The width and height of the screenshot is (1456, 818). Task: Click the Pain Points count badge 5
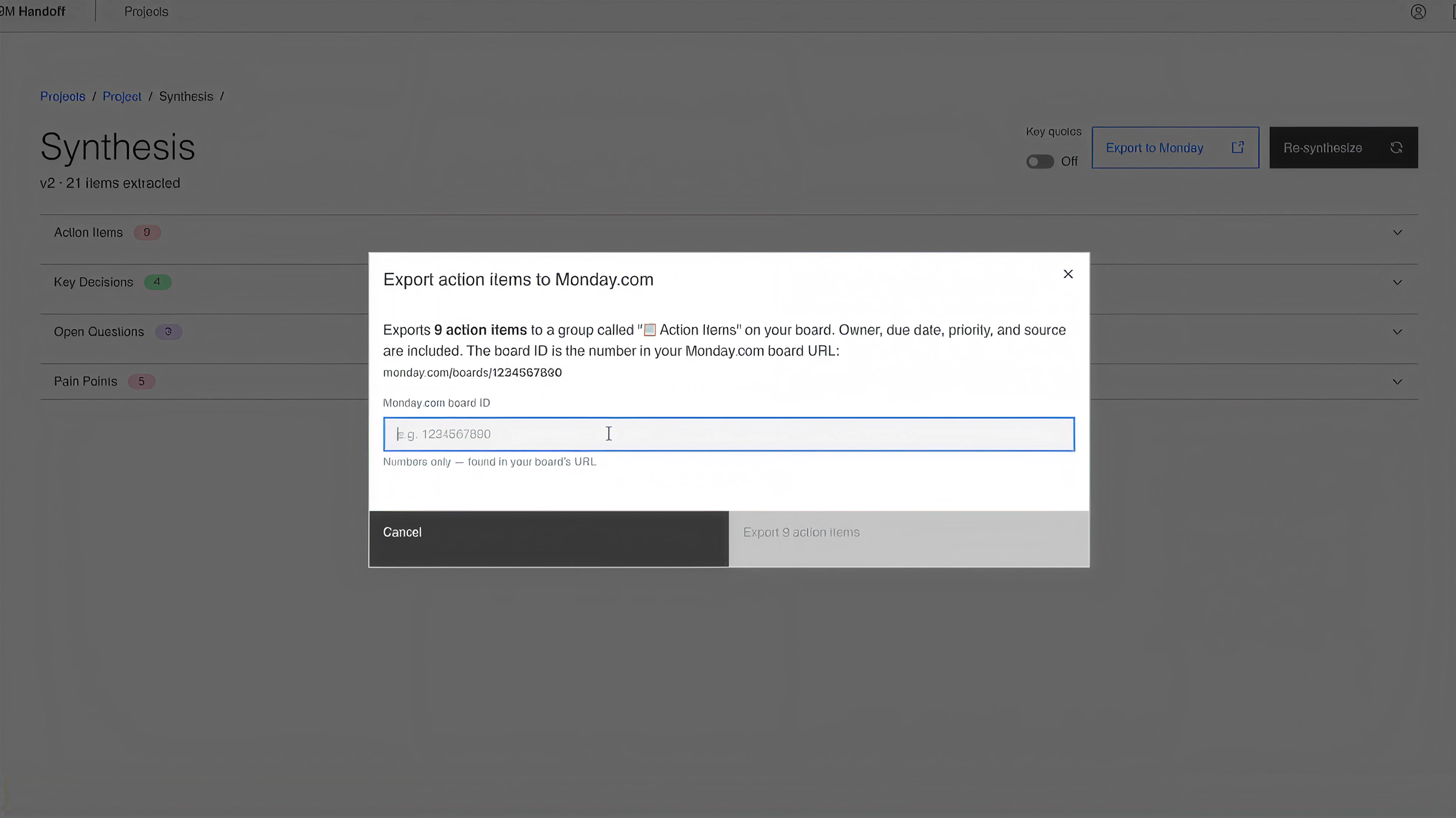[x=141, y=382]
